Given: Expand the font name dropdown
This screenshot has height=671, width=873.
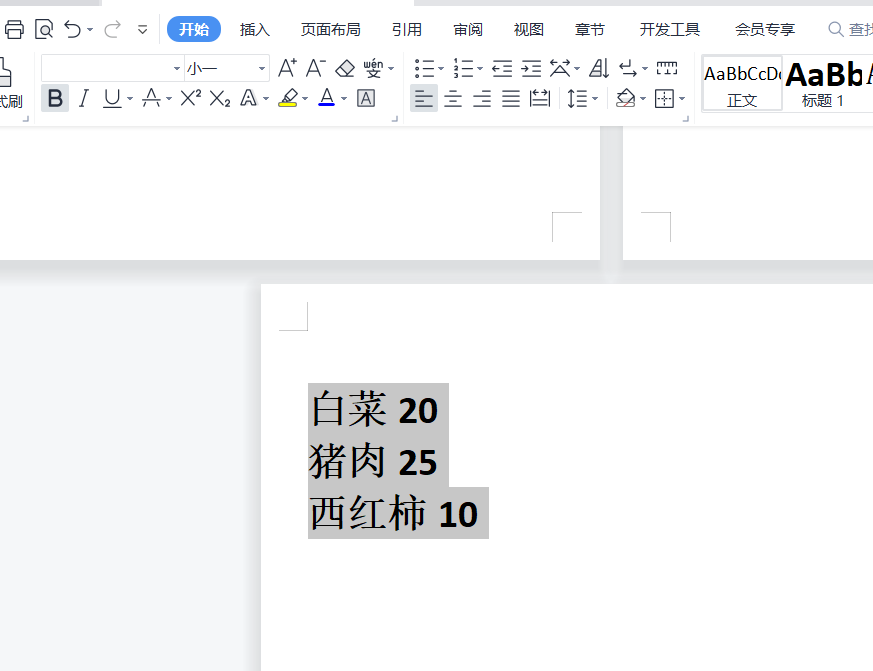Looking at the screenshot, I should click(176, 68).
